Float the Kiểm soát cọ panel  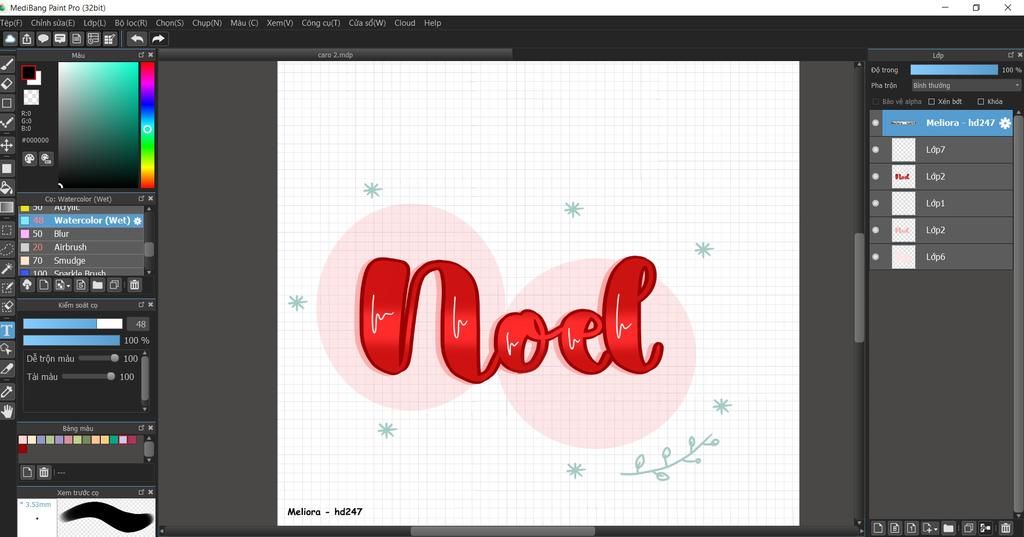tap(141, 304)
